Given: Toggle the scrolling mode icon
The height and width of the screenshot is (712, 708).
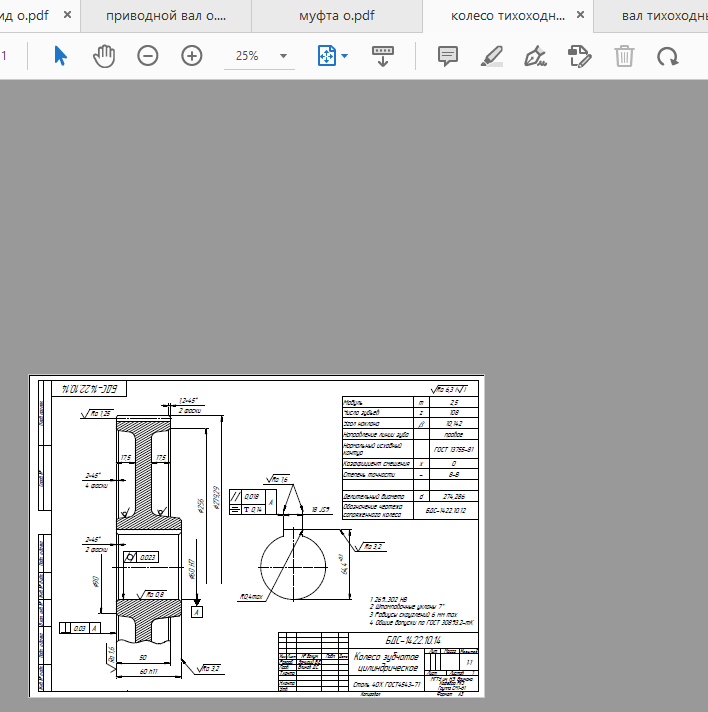Looking at the screenshot, I should 383,56.
